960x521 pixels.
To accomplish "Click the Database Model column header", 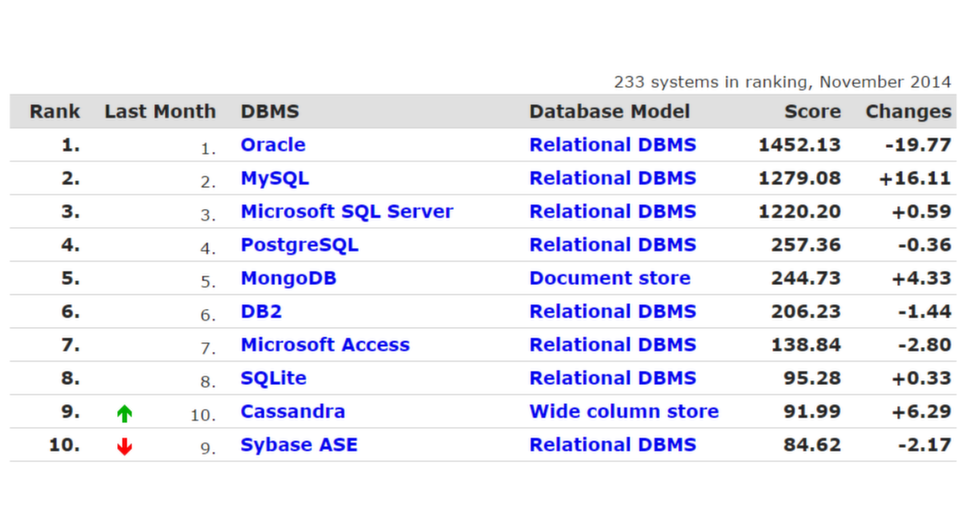I will (x=609, y=111).
